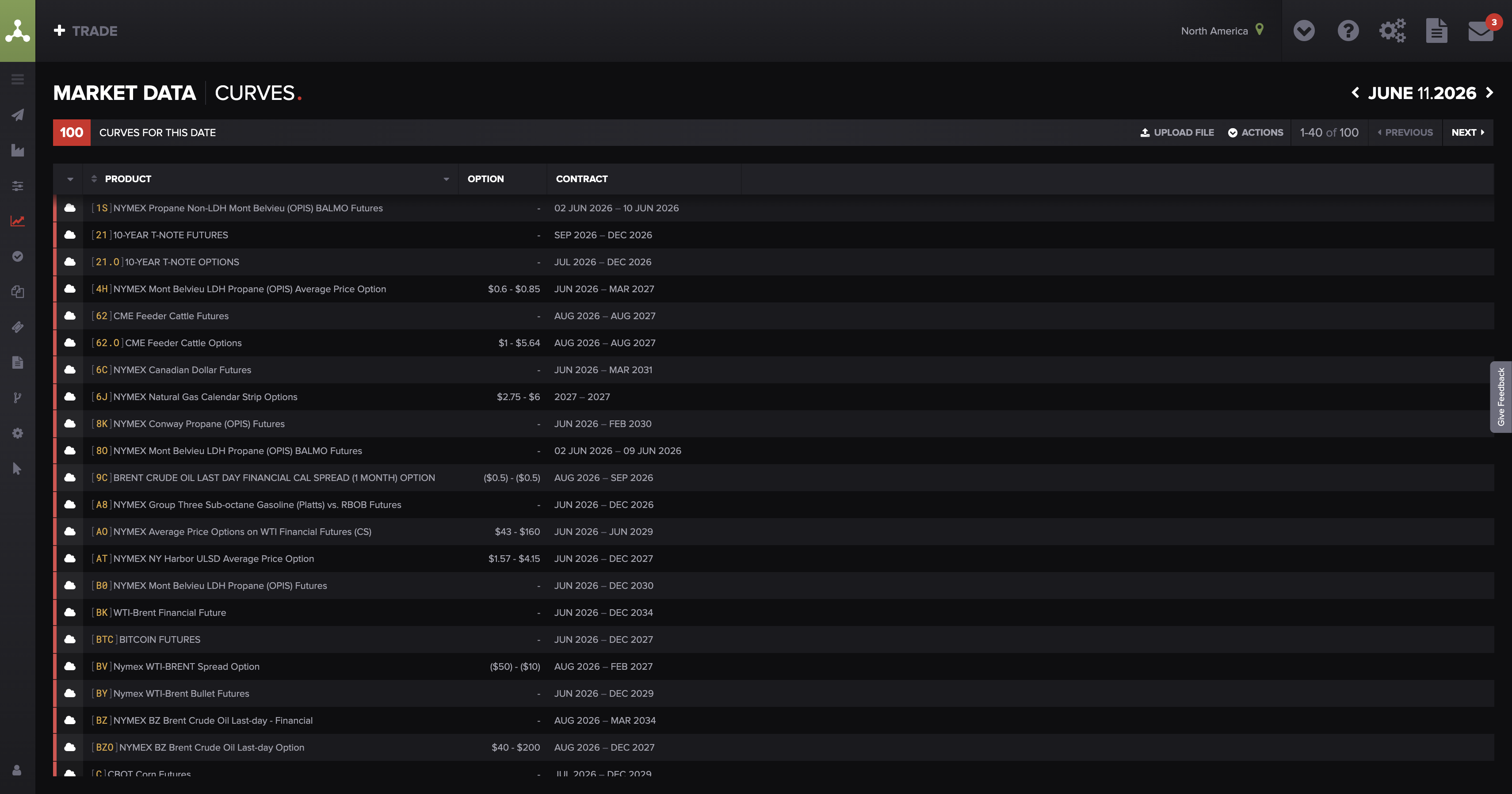Click the user profile icon in sidebar

click(x=17, y=770)
